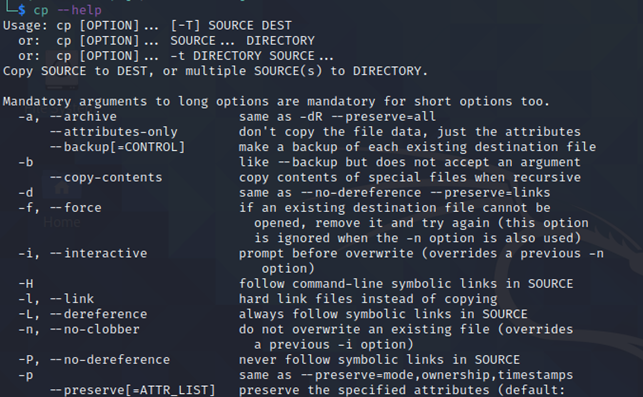Select the '-H' option flag

[x=26, y=283]
